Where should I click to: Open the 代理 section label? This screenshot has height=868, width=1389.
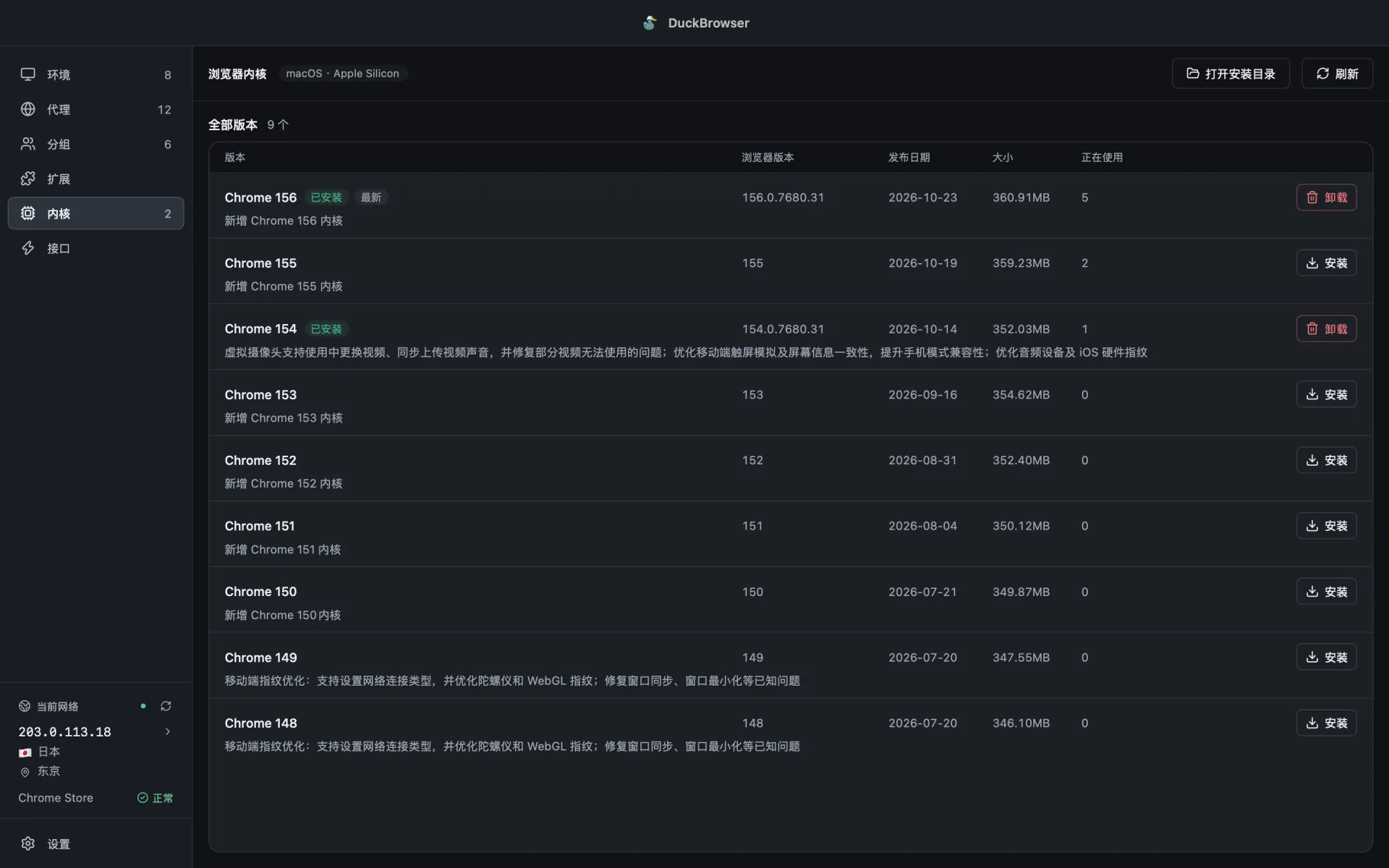tap(59, 109)
